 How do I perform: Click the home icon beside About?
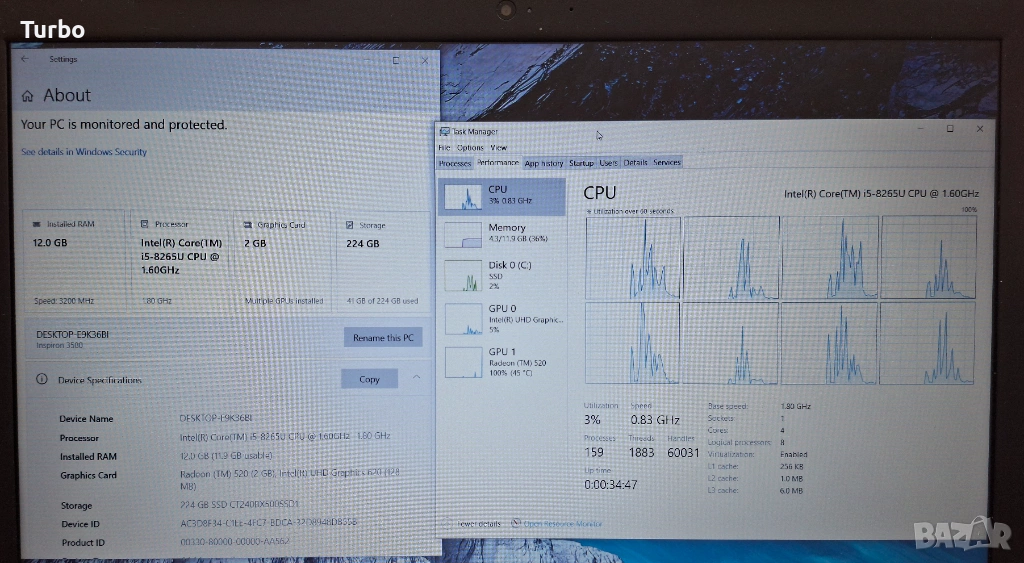point(28,96)
